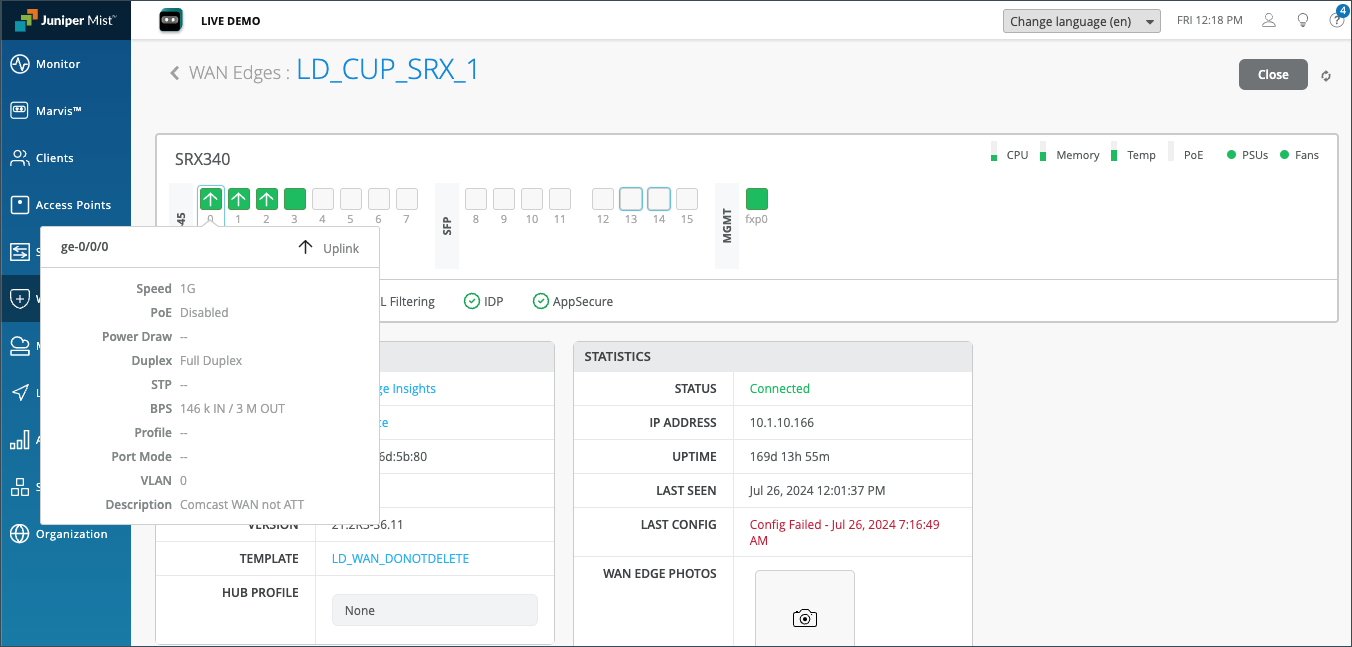The image size is (1352, 647).
Task: Select port 14 on front panel
Action: 658,199
